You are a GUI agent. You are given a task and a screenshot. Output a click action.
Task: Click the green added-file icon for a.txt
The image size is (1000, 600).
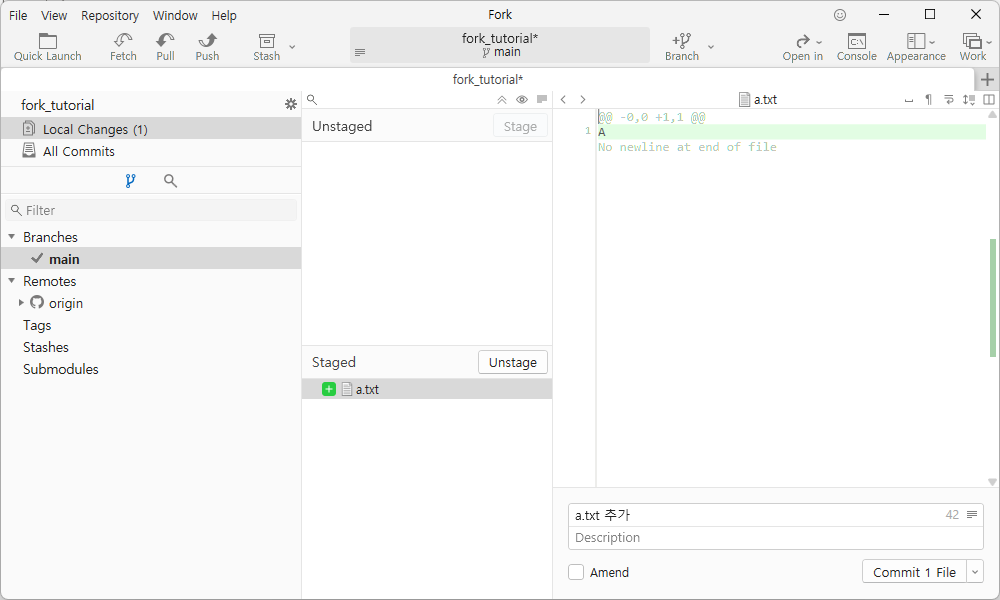(329, 389)
